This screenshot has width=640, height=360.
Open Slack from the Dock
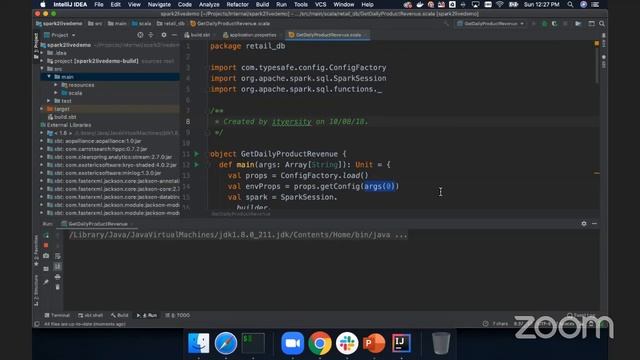tap(347, 343)
